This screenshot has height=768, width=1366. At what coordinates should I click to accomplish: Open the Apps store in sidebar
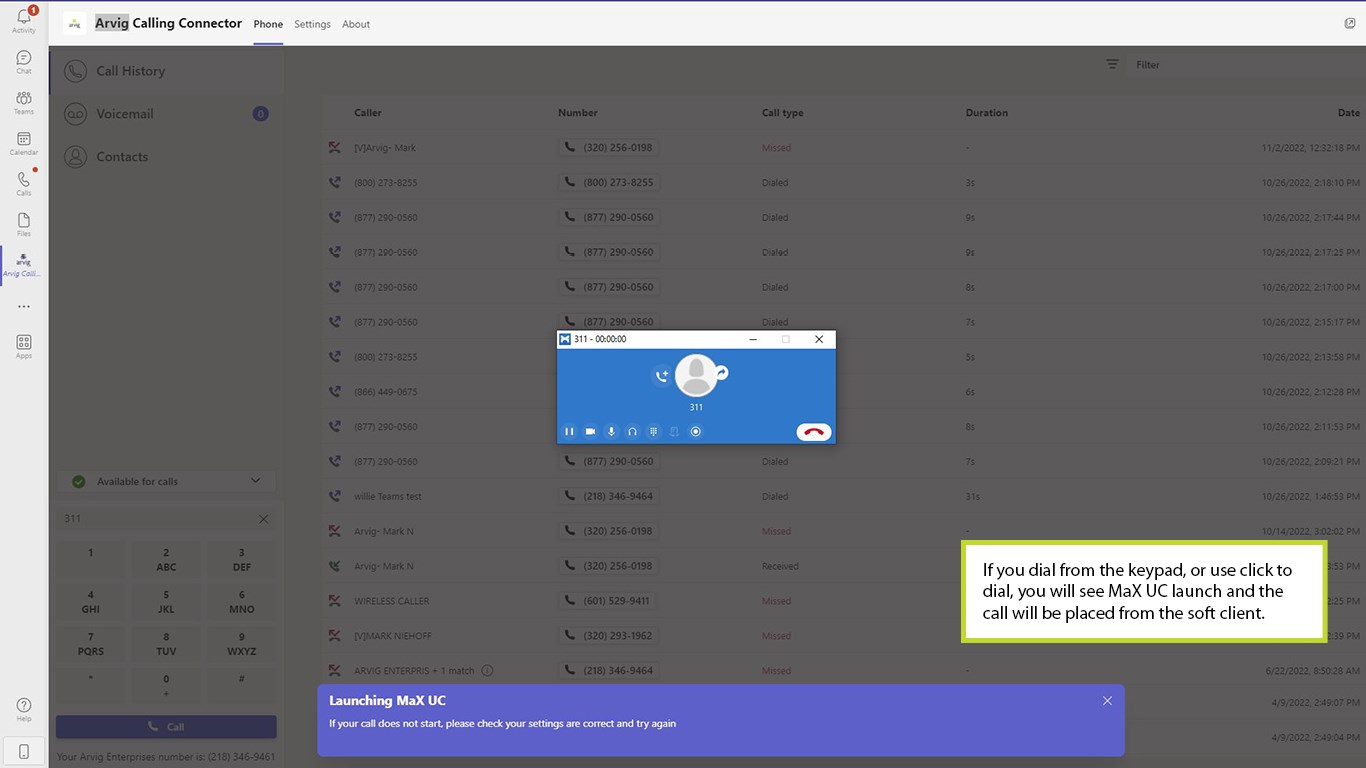[24, 347]
